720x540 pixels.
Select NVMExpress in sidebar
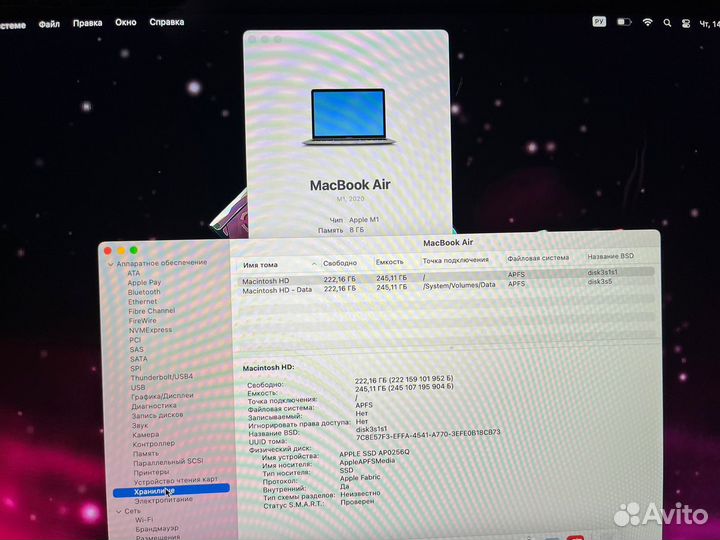coord(150,330)
